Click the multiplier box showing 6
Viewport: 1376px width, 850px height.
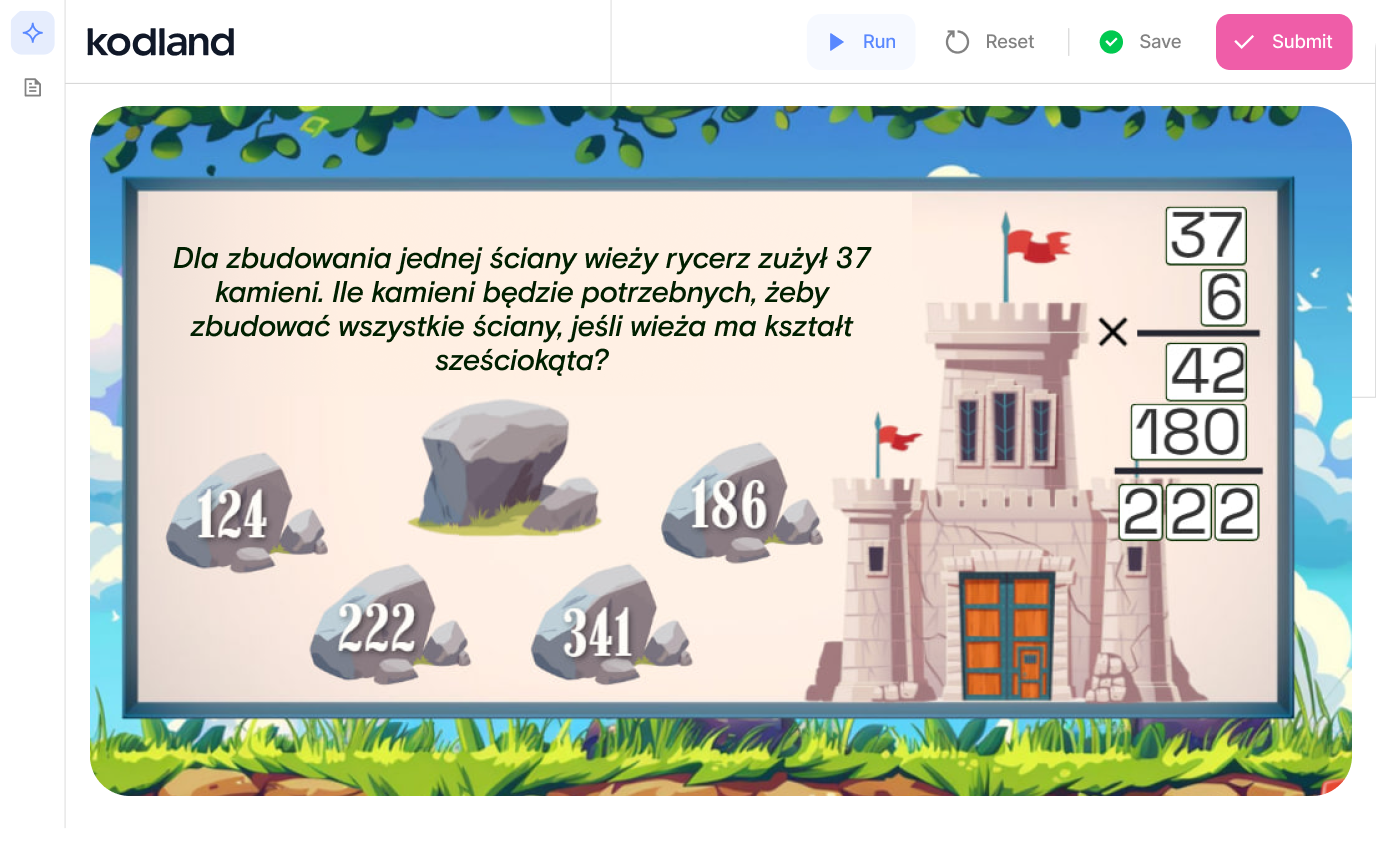click(1222, 299)
